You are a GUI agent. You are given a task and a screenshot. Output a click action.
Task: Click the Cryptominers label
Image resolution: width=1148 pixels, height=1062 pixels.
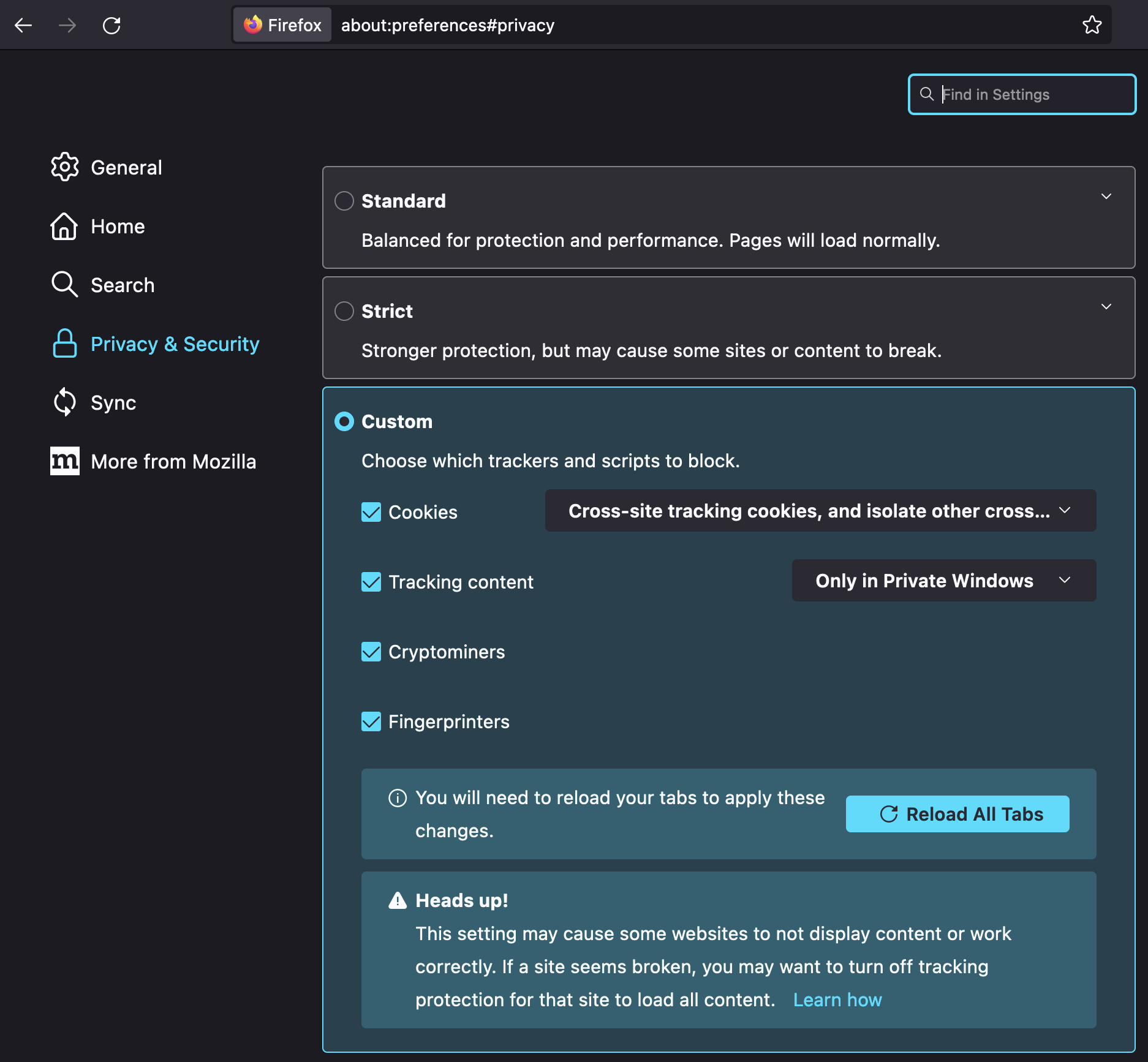tap(447, 652)
